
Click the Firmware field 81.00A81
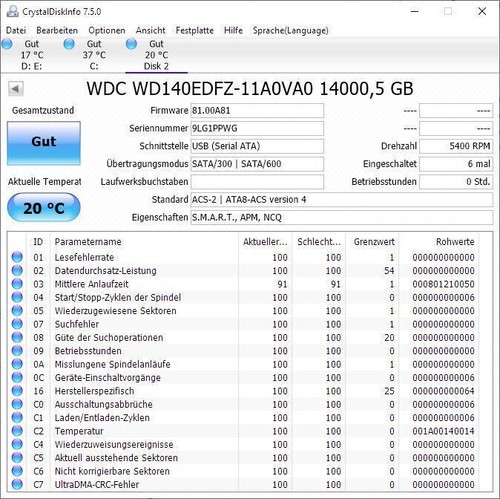[x=257, y=110]
